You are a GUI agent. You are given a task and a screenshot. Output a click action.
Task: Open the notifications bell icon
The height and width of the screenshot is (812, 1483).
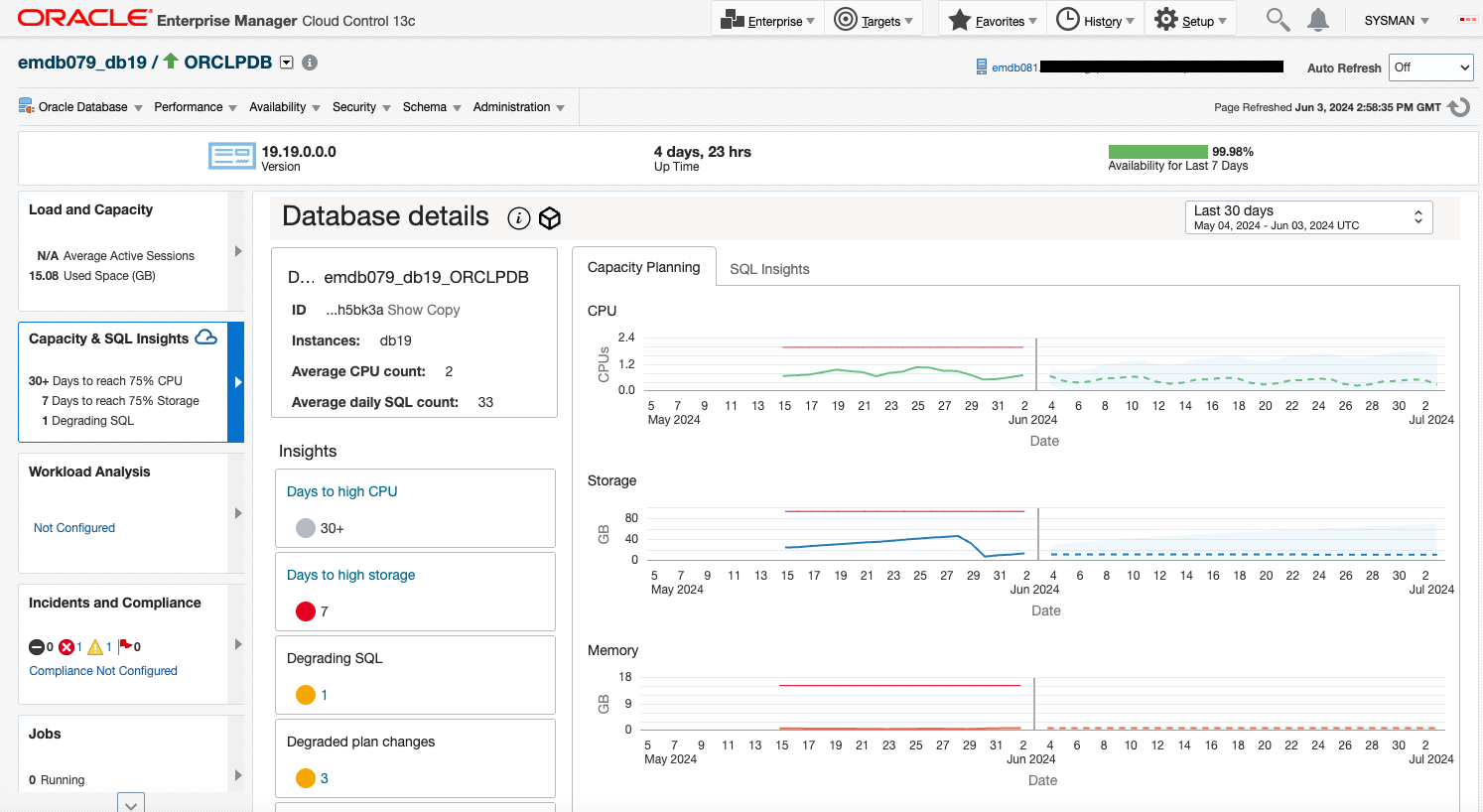pos(1318,20)
